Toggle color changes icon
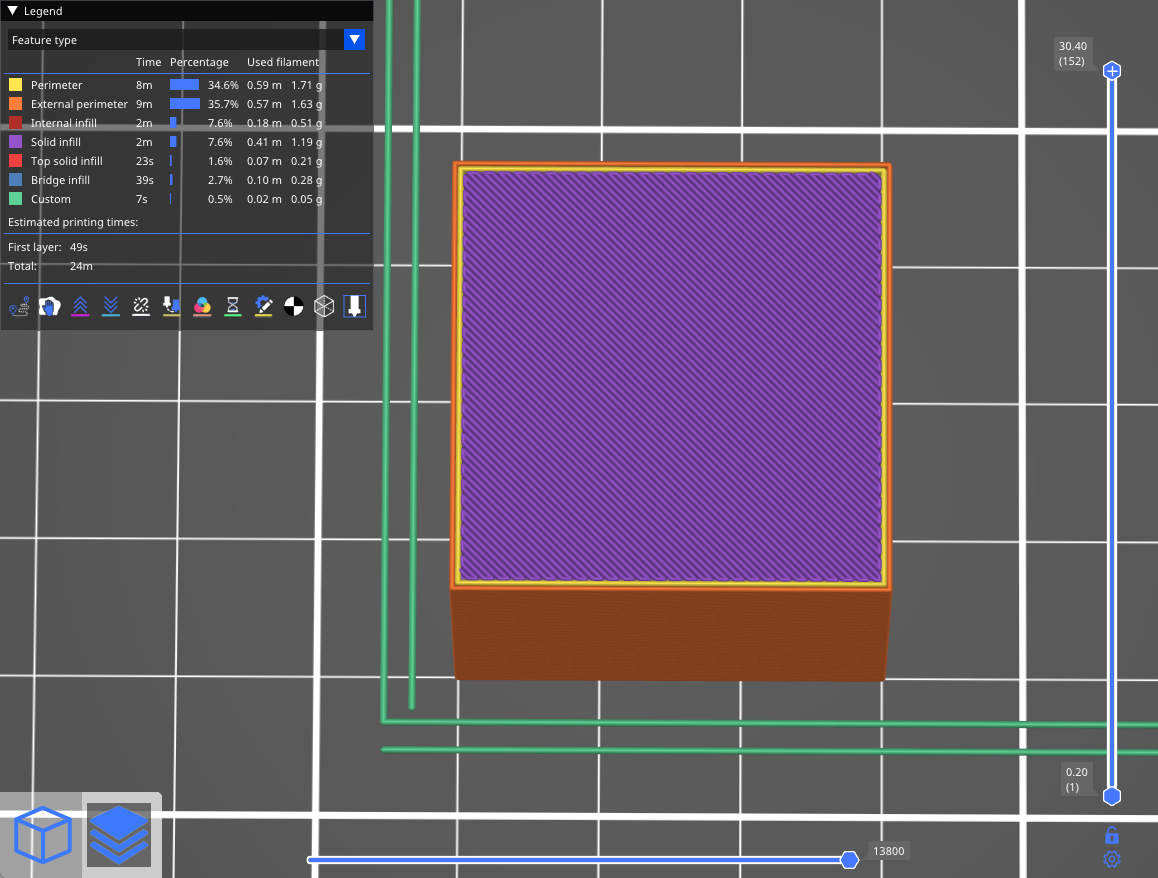 pos(202,307)
